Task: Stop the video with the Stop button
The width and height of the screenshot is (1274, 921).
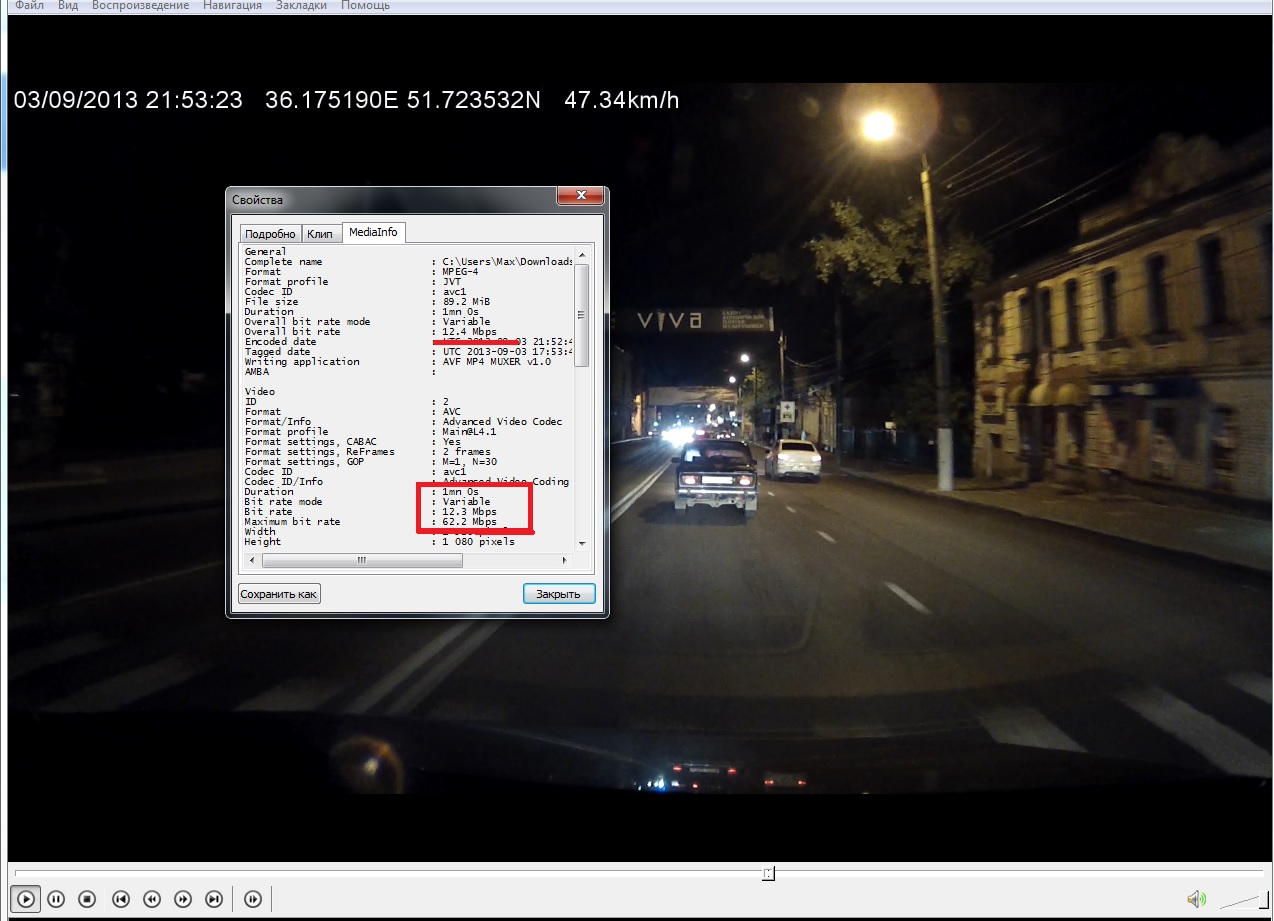Action: click(87, 899)
